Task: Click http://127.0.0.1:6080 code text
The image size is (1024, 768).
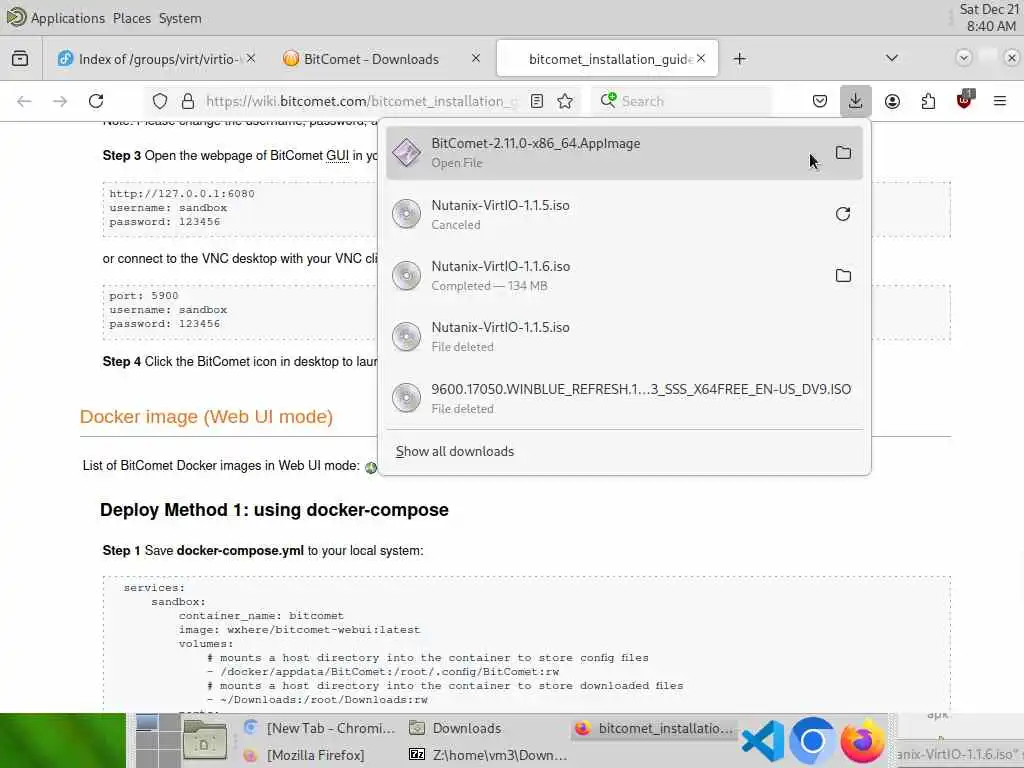Action: click(x=182, y=194)
